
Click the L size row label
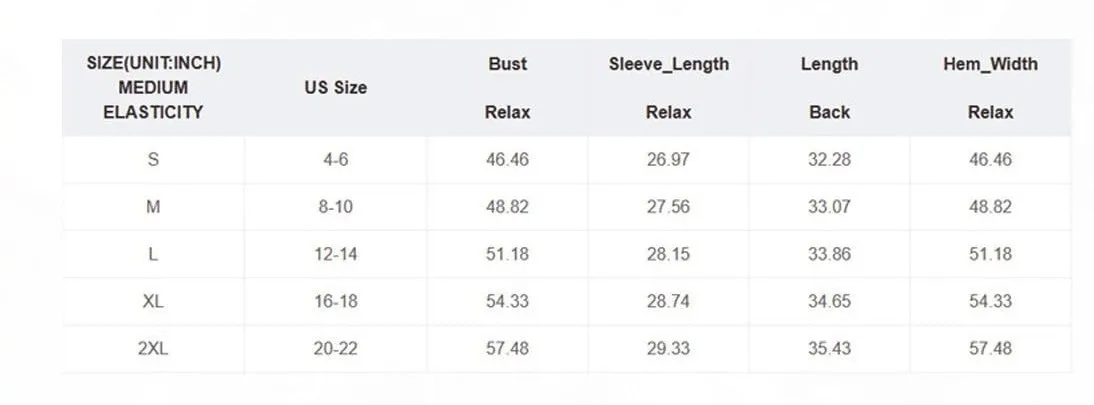click(153, 254)
